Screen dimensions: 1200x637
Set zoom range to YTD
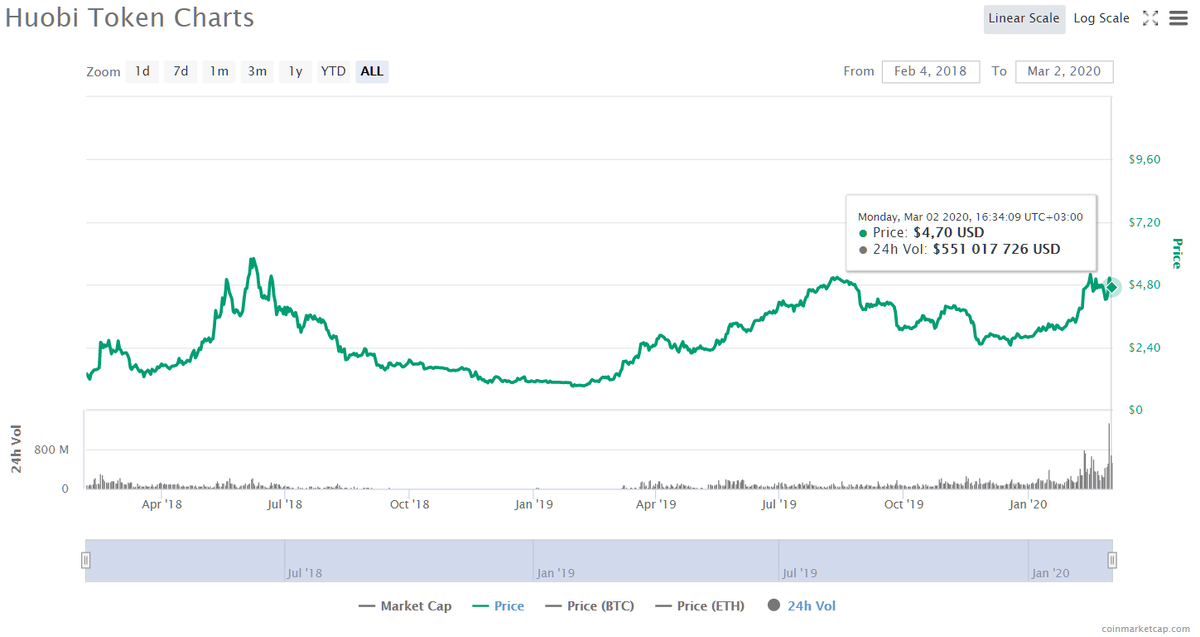[333, 71]
